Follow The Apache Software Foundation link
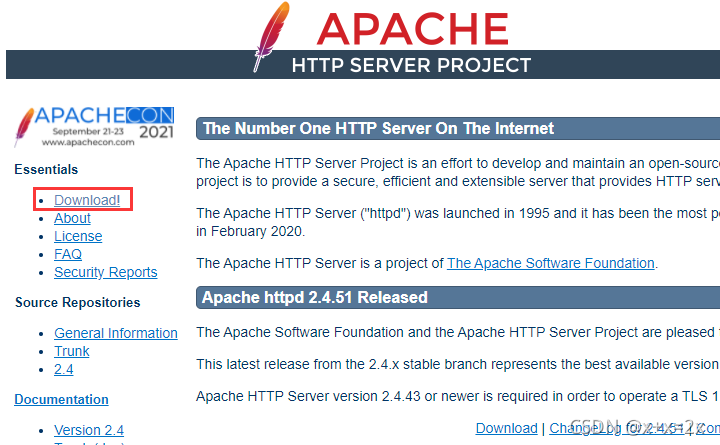This screenshot has height=445, width=720. [551, 263]
